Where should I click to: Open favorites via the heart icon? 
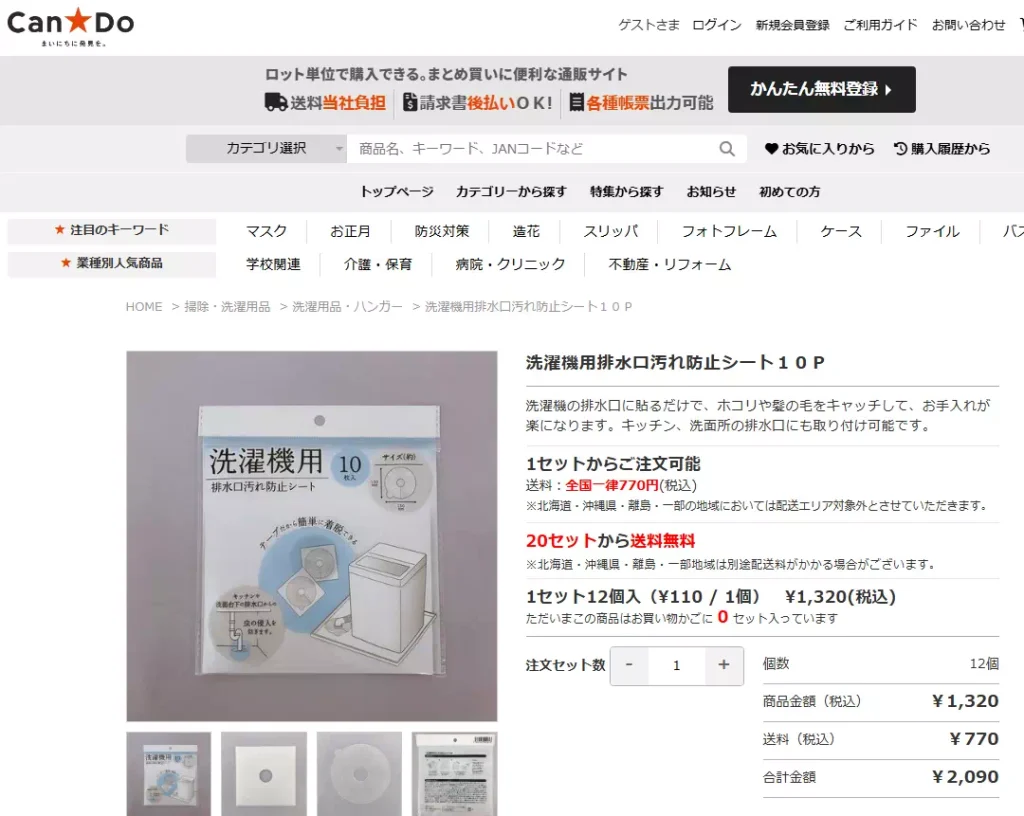(771, 149)
